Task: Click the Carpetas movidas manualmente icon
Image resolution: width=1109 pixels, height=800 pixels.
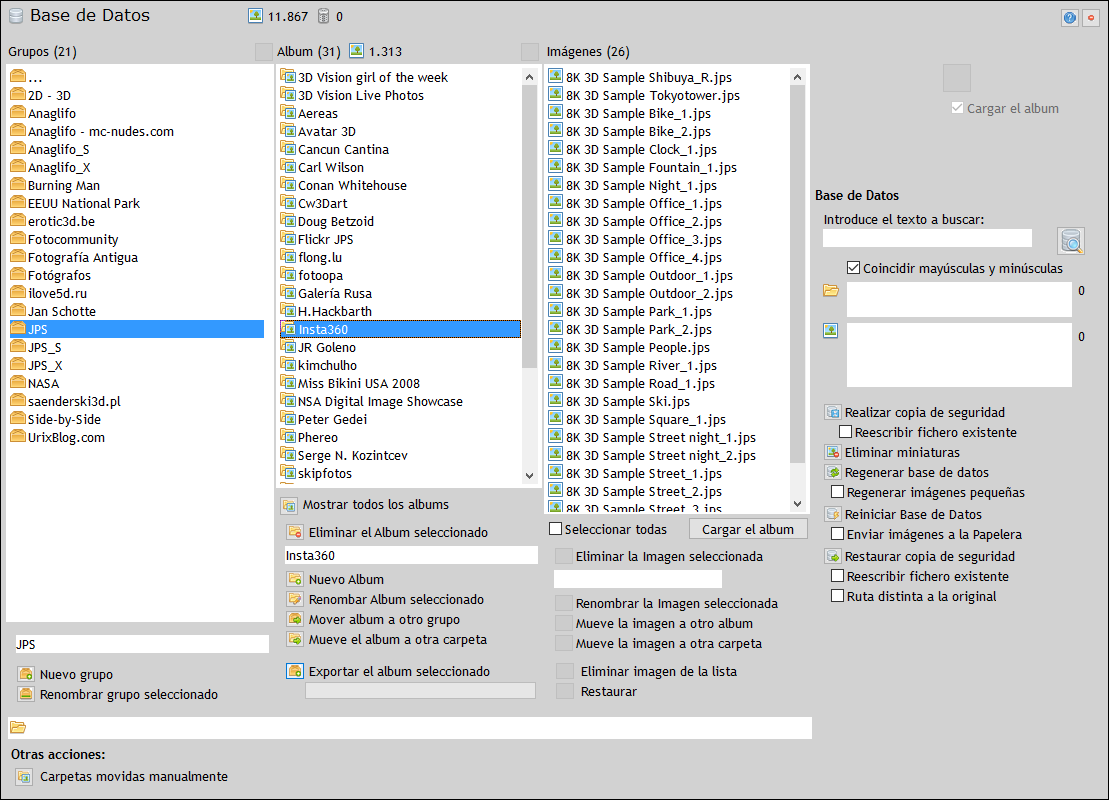Action: point(24,777)
